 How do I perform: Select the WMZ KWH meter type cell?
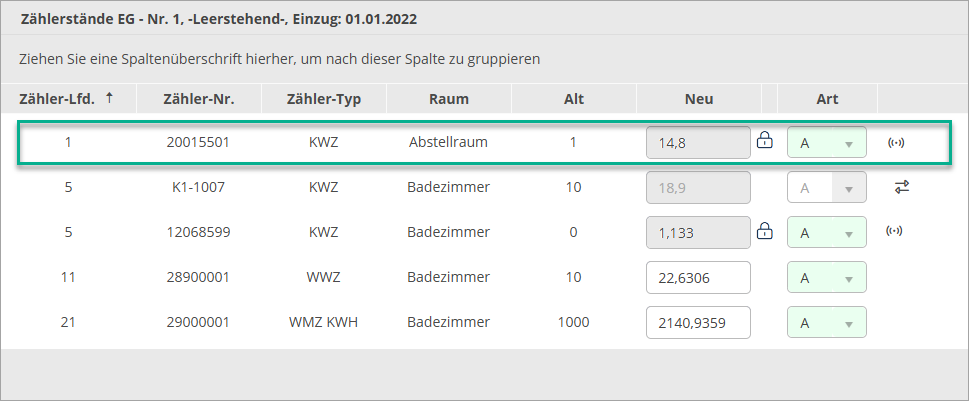click(x=323, y=322)
